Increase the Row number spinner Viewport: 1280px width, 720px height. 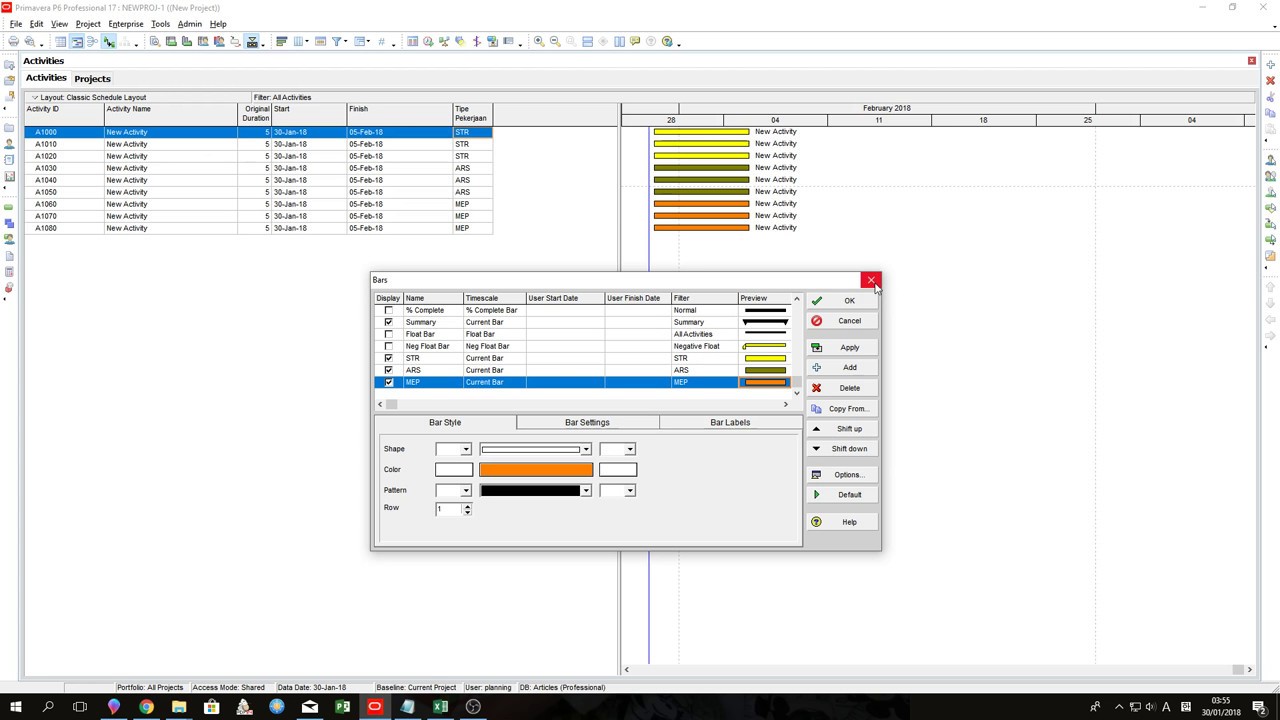tap(467, 506)
